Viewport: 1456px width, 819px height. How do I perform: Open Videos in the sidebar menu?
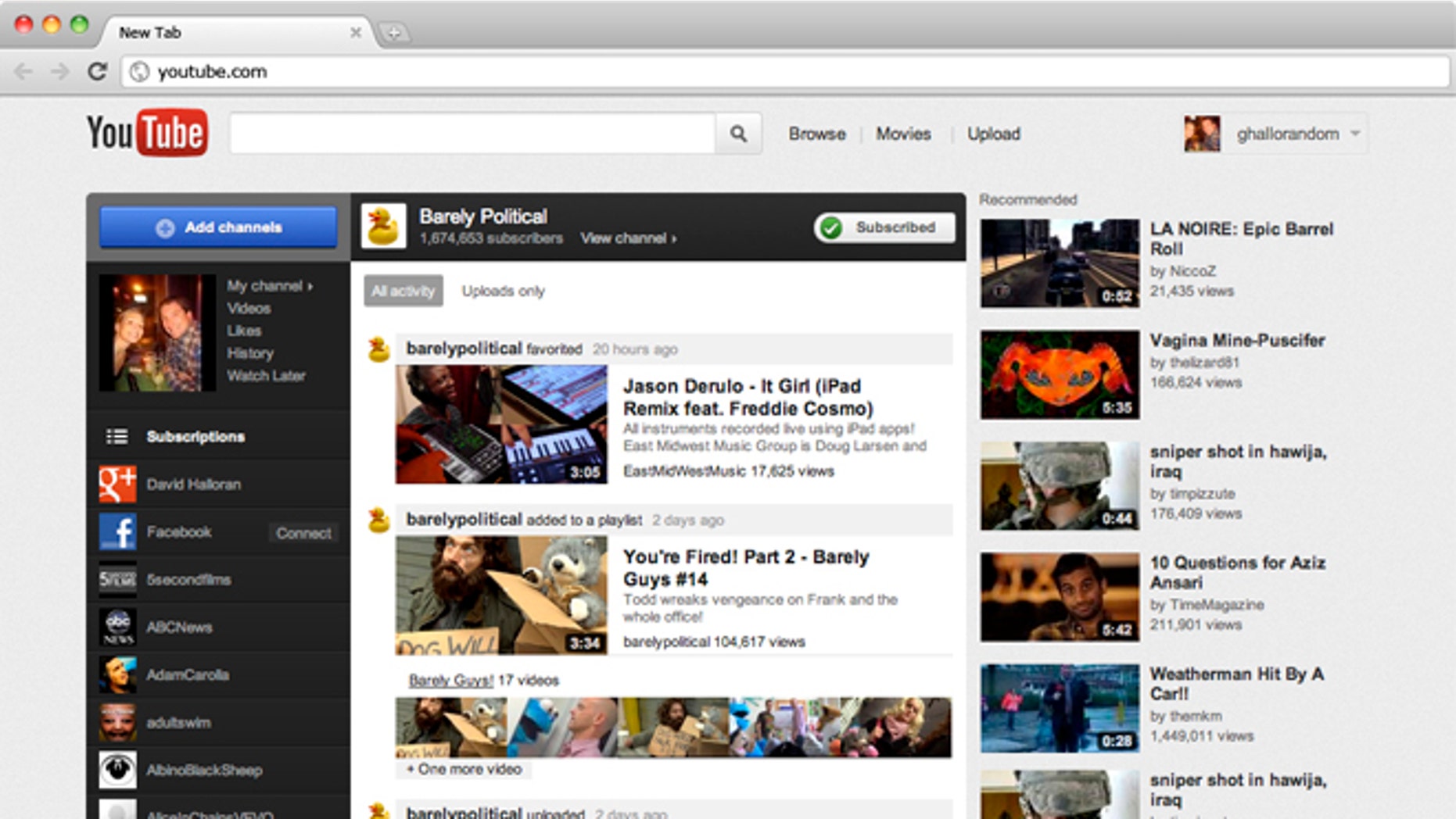249,308
